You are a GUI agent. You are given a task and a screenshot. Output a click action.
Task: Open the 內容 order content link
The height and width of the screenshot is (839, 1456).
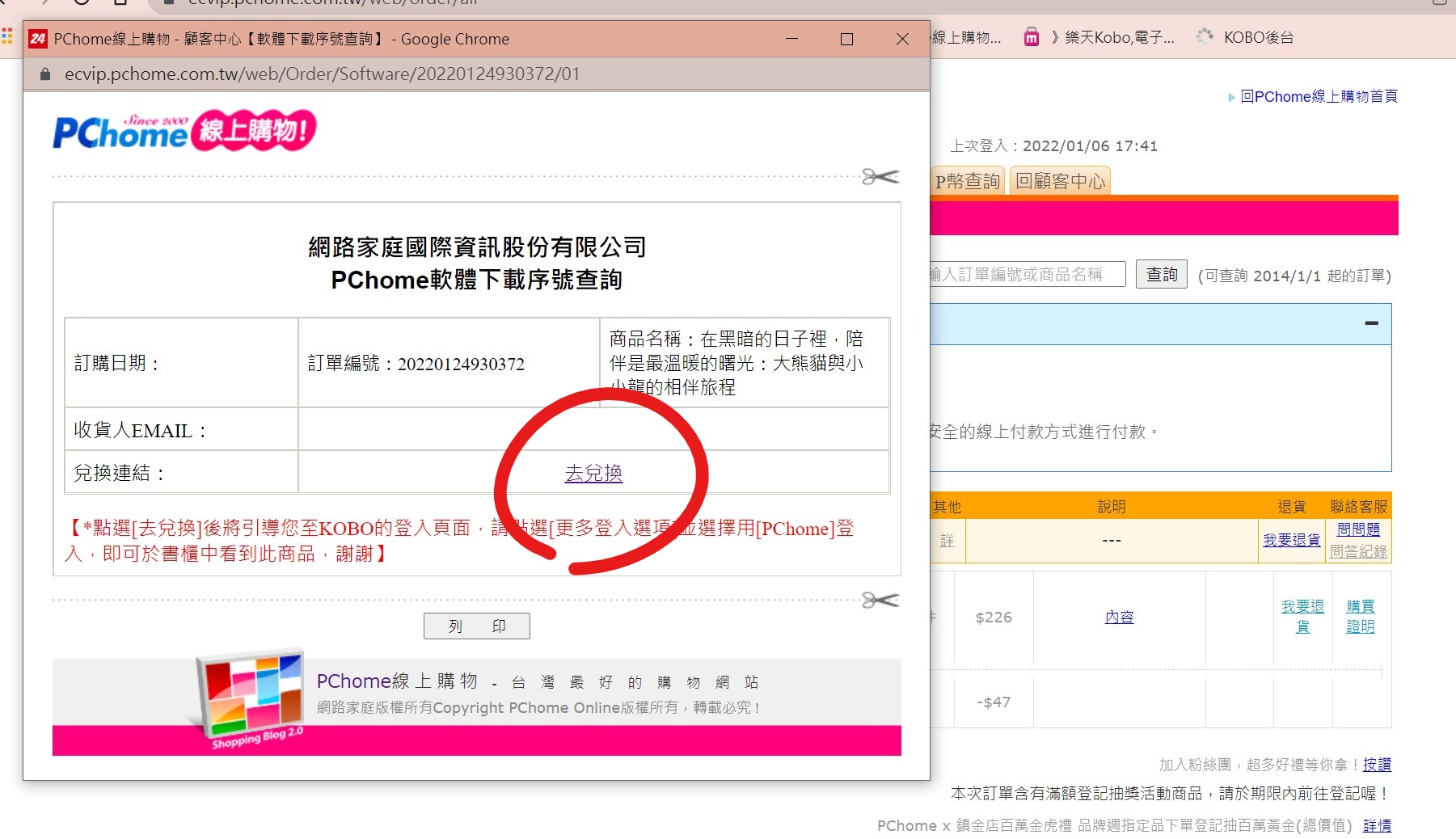tap(1119, 618)
